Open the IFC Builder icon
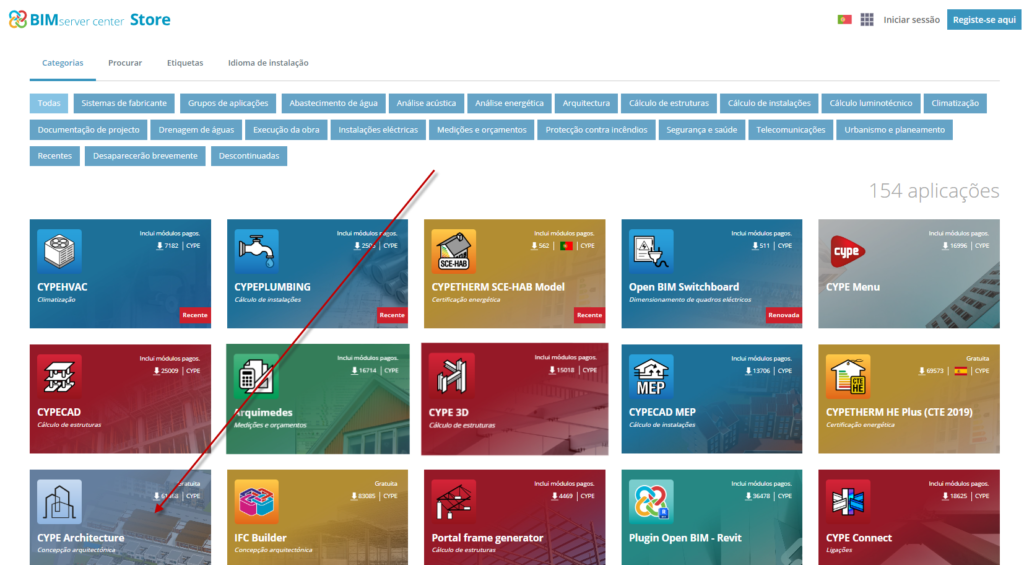This screenshot has height=565, width=1024. 256,501
